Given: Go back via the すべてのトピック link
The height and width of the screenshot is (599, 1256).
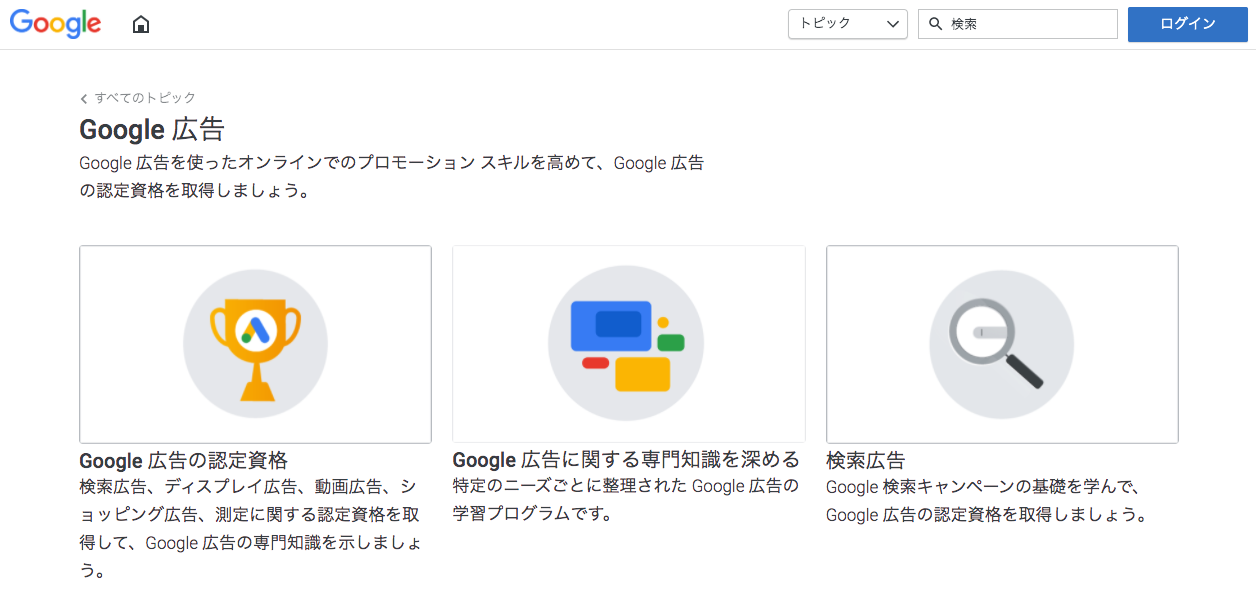Looking at the screenshot, I should click(145, 98).
